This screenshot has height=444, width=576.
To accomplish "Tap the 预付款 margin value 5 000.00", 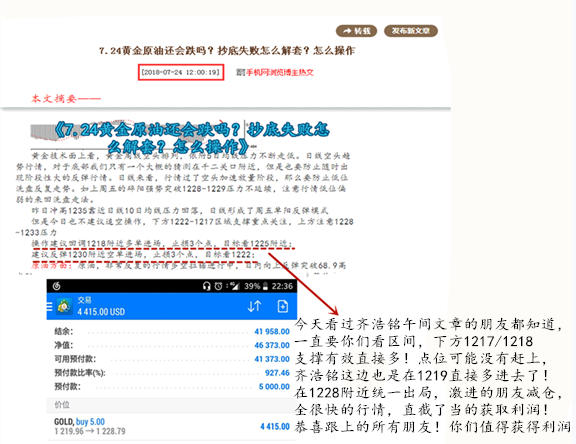I will pyautogui.click(x=274, y=386).
